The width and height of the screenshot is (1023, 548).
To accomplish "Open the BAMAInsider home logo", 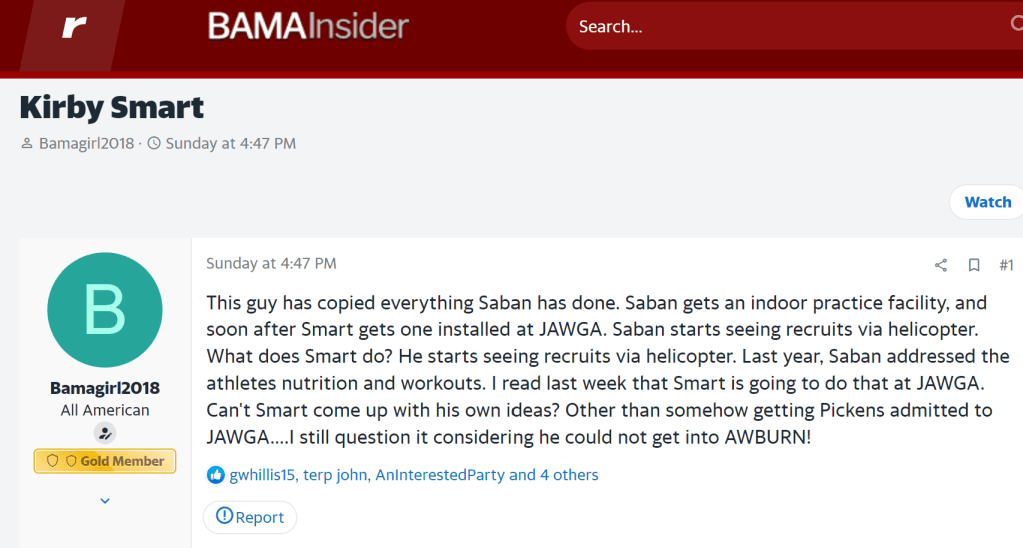I will pyautogui.click(x=308, y=26).
